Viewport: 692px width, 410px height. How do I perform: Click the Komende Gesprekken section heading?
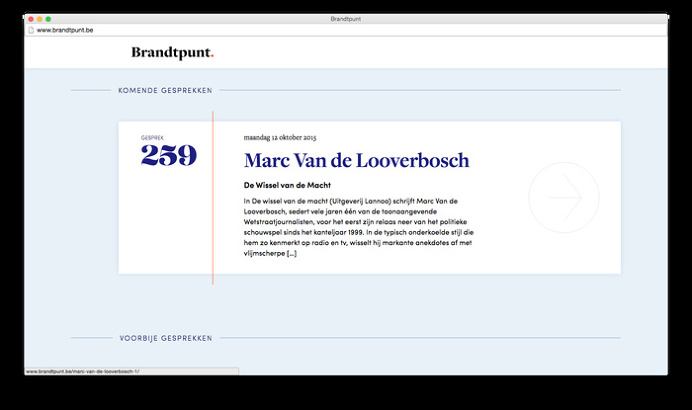pos(165,90)
